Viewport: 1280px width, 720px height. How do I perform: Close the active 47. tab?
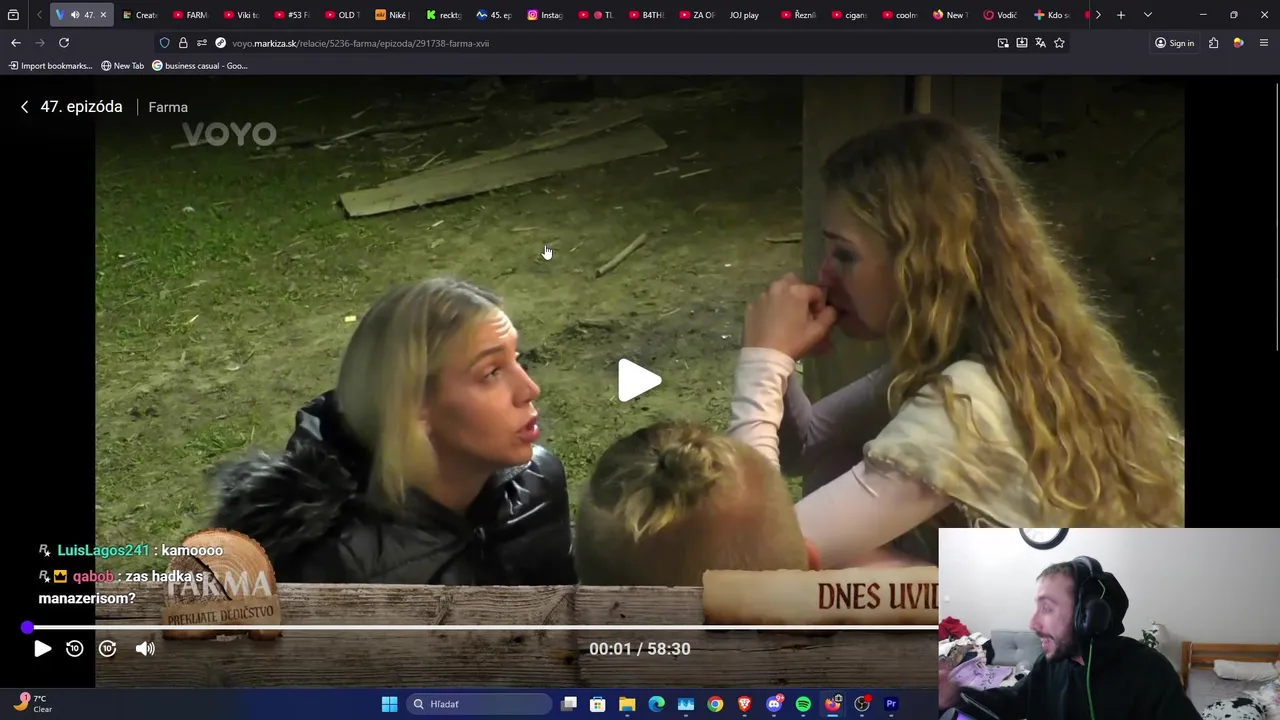[103, 15]
